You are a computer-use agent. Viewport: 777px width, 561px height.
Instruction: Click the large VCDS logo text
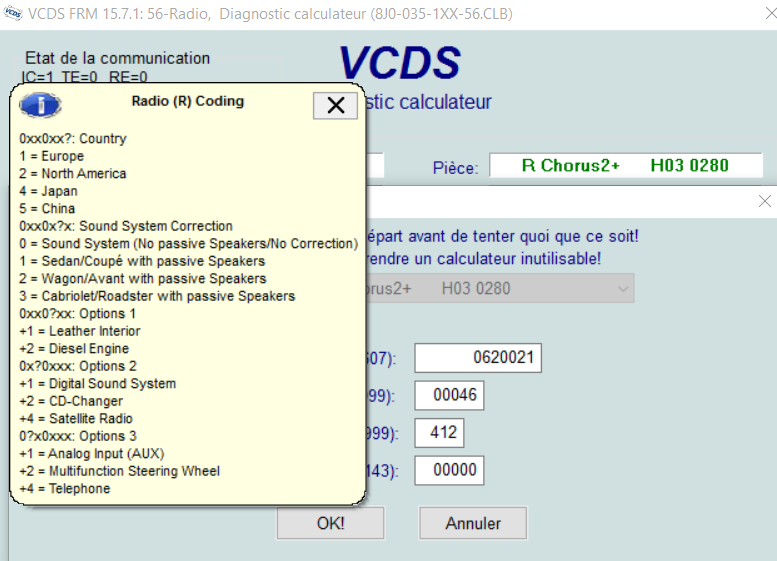point(400,62)
